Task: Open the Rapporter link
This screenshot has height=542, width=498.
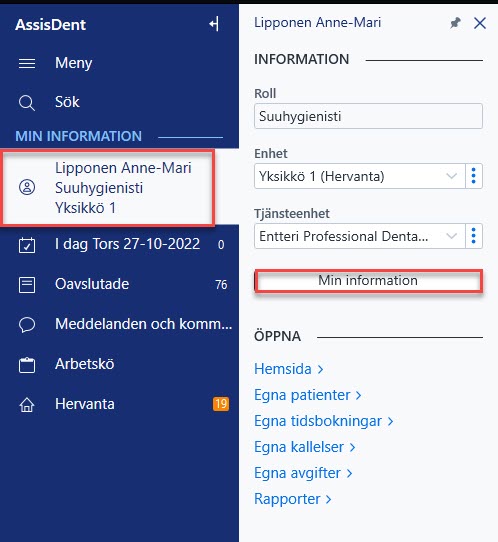Action: coord(293,499)
